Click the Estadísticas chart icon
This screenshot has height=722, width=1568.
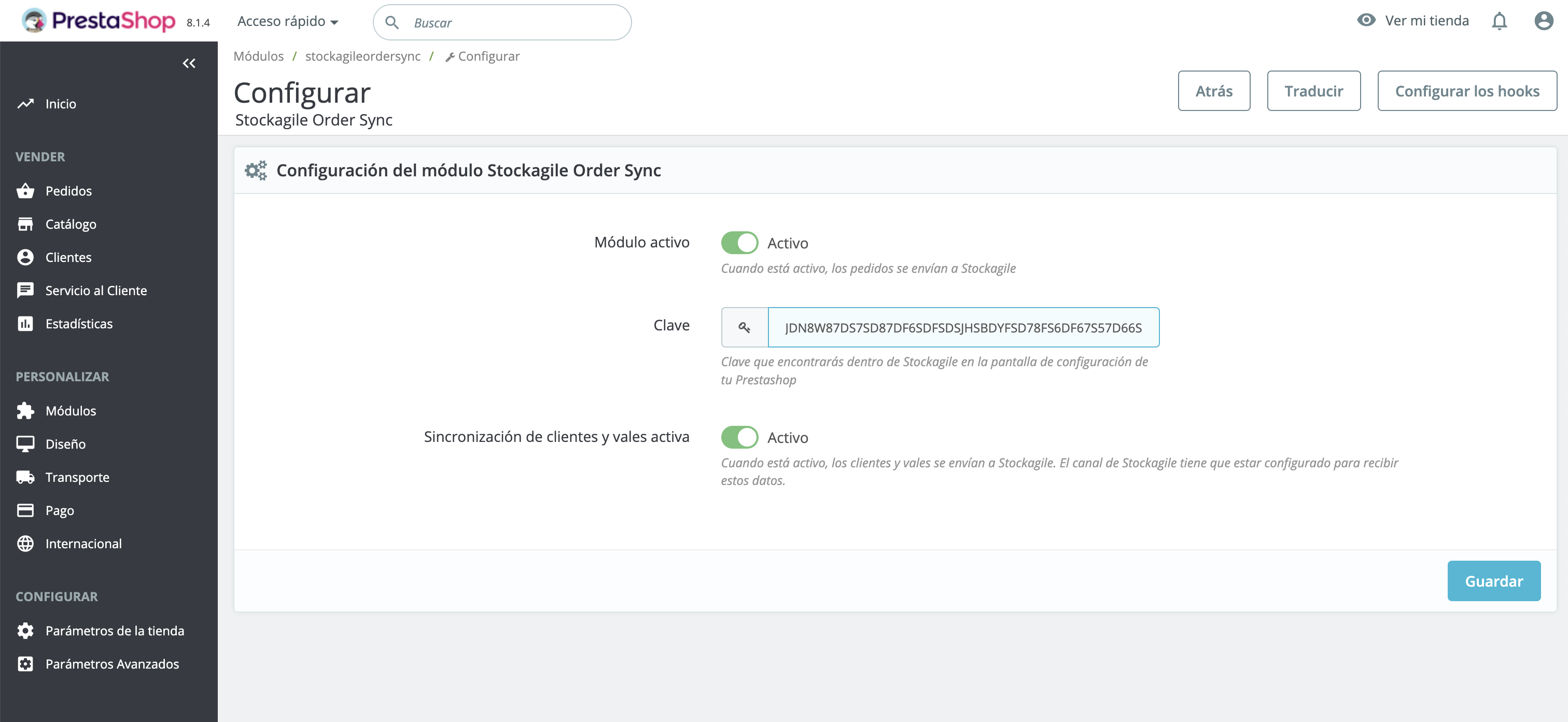click(x=25, y=323)
